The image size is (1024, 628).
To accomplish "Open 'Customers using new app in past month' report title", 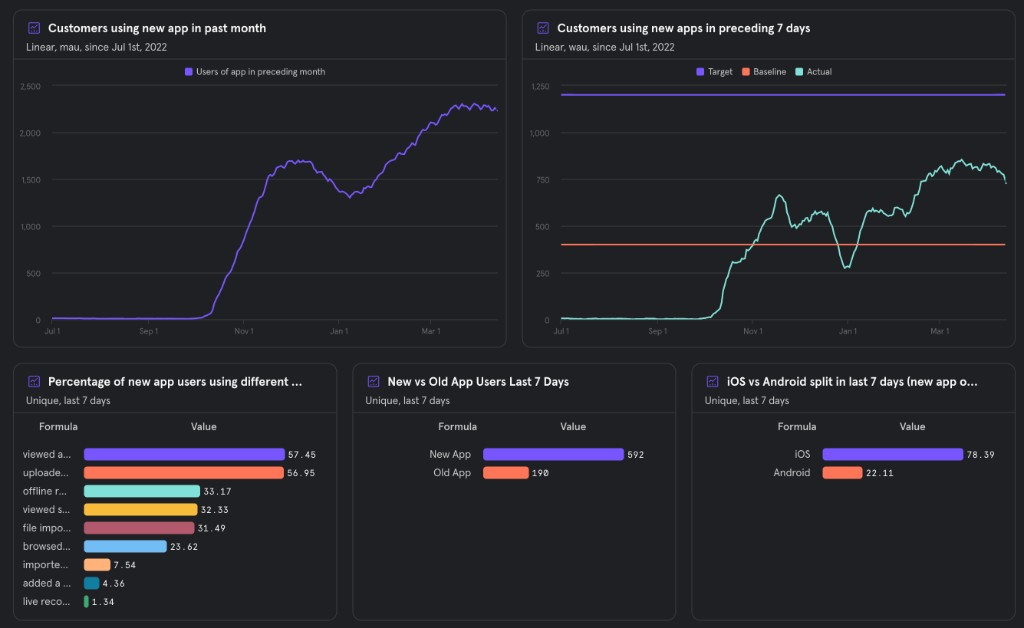I will 157,28.
